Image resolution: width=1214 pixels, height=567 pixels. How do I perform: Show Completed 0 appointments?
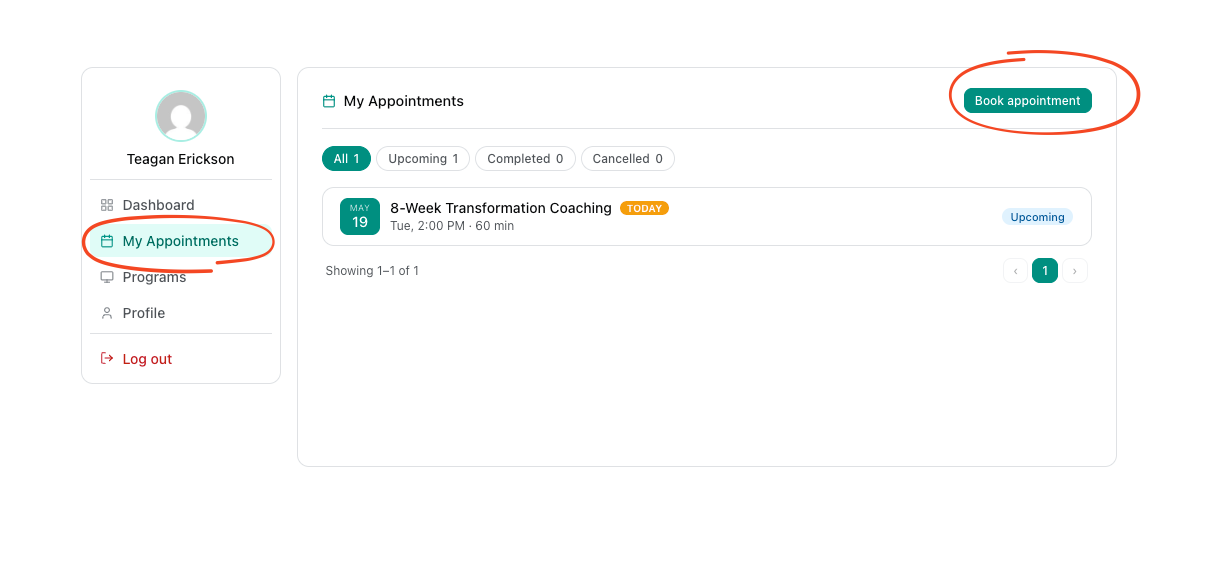tap(525, 159)
